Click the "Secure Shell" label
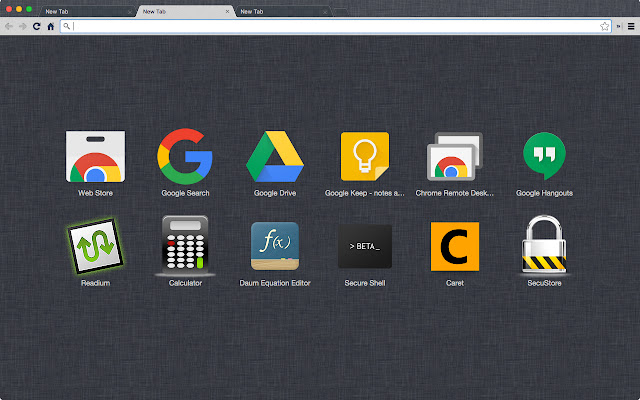This screenshot has height=400, width=640. pos(365,283)
